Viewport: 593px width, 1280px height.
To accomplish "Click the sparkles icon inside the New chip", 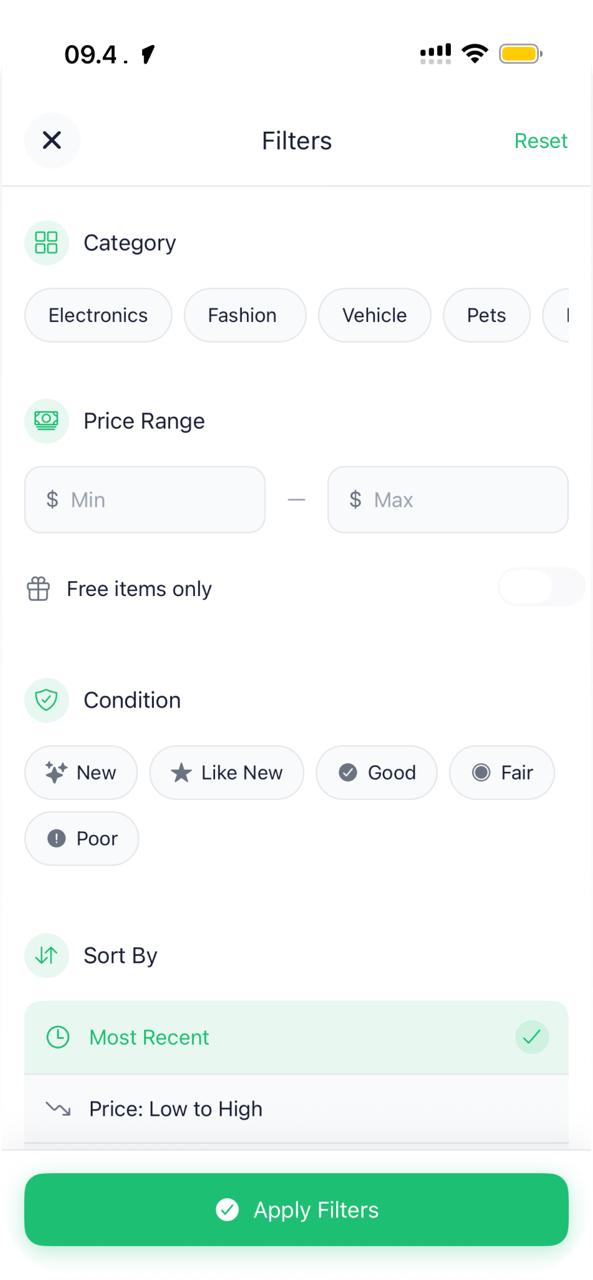I will (x=56, y=772).
